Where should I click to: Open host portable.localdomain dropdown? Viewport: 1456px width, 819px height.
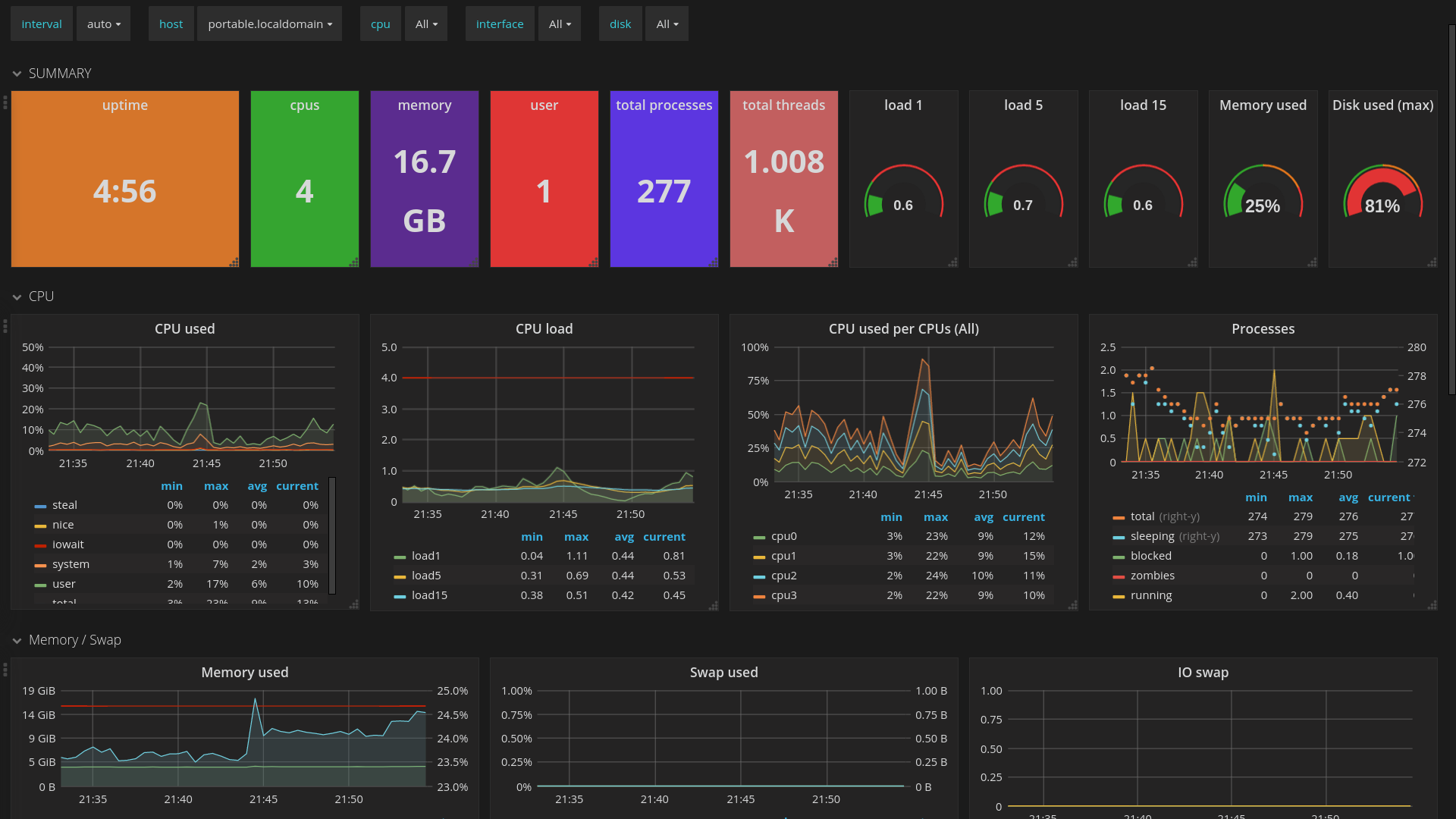pyautogui.click(x=269, y=24)
